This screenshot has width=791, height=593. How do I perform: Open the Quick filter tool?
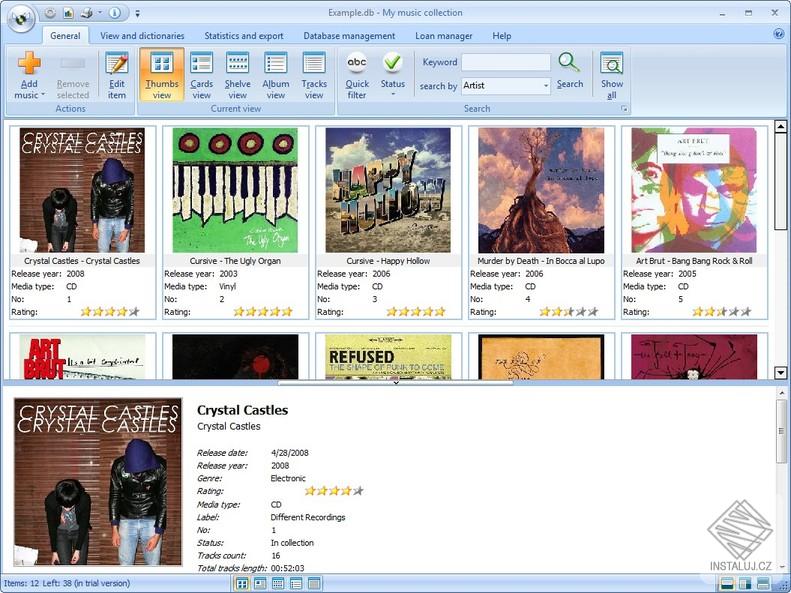(357, 65)
